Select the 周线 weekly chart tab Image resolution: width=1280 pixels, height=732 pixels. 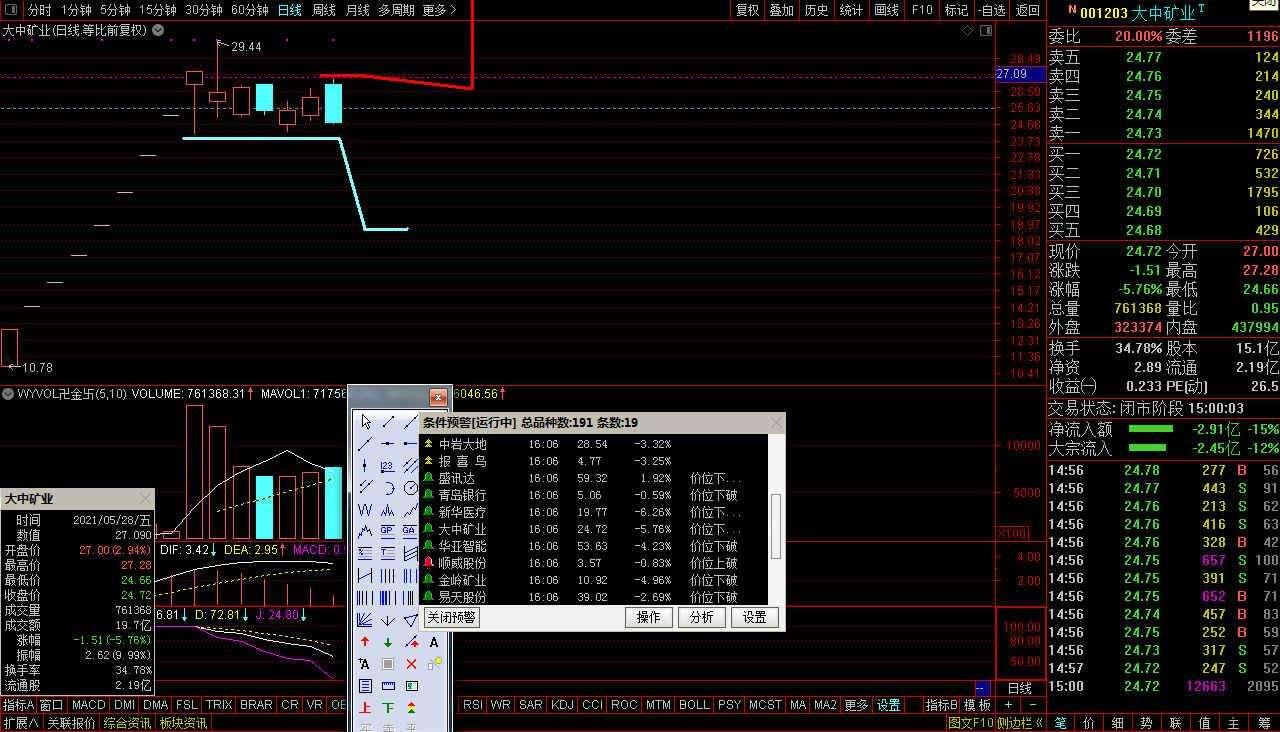pyautogui.click(x=324, y=10)
